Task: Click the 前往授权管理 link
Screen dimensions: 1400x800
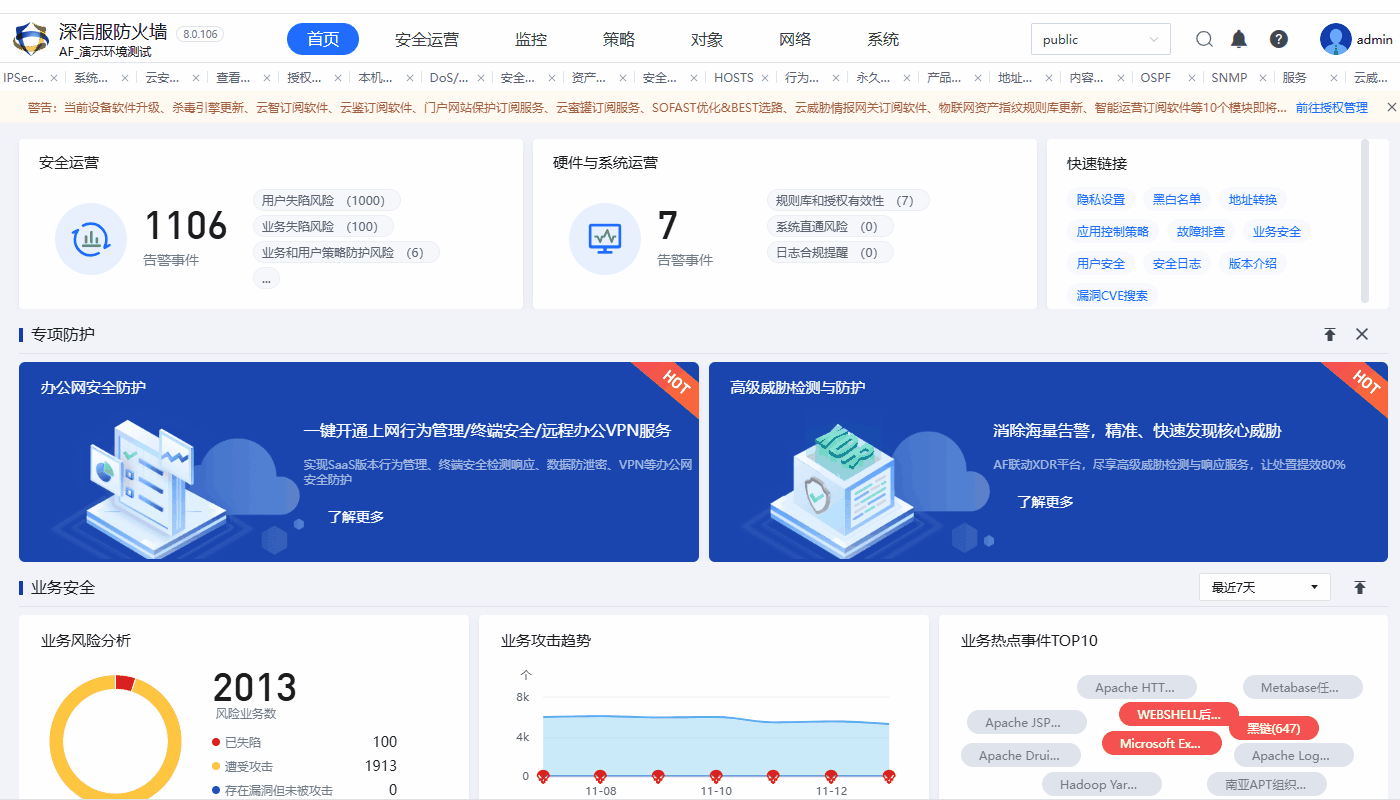Action: click(1331, 107)
